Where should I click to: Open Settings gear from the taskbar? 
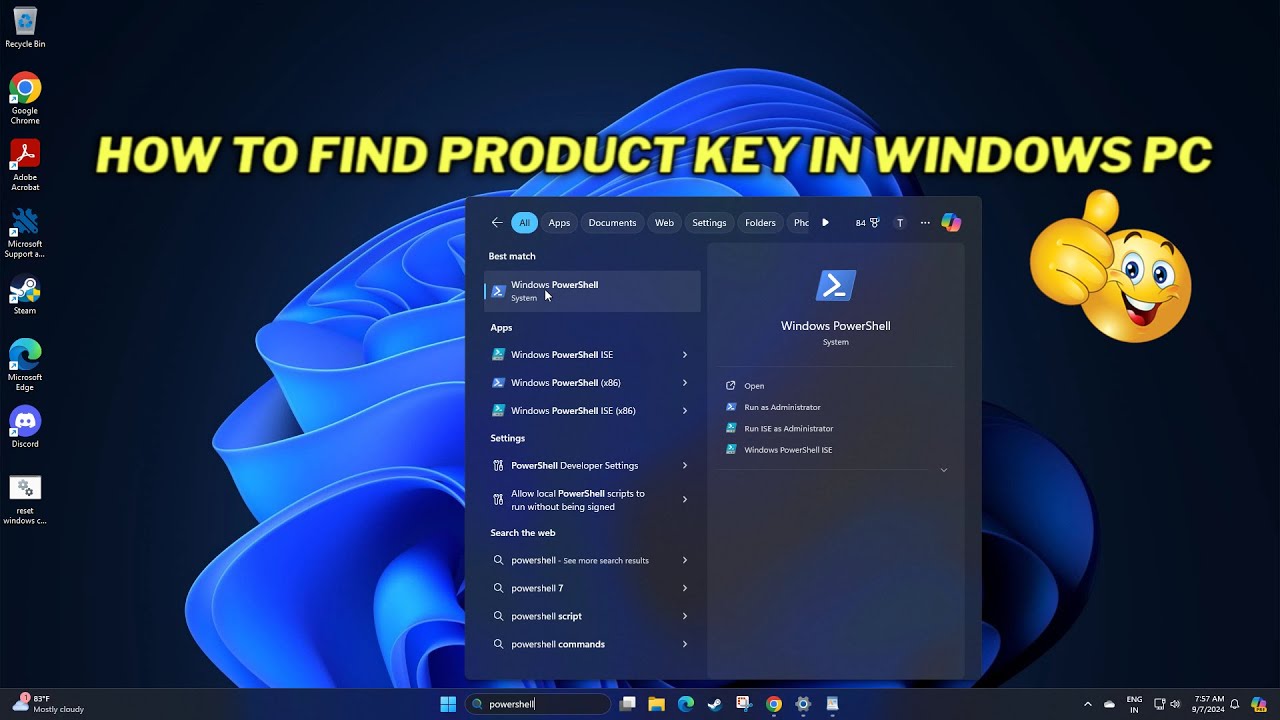(803, 704)
